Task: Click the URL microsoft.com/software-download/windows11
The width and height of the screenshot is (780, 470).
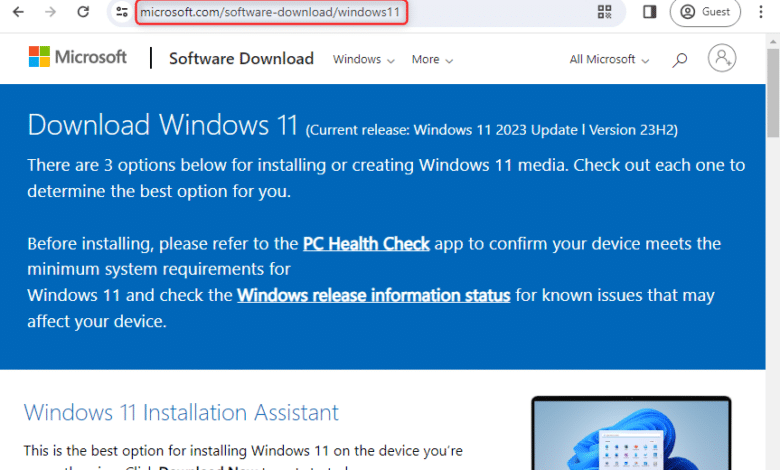Action: 270,12
